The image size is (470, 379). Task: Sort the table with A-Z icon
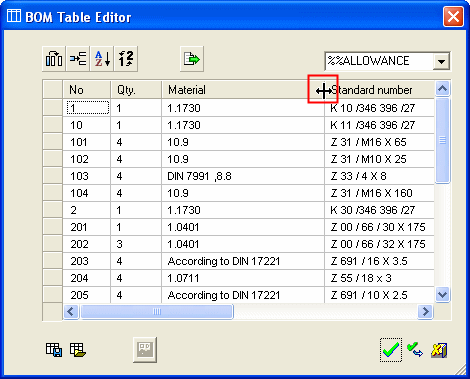click(x=102, y=59)
